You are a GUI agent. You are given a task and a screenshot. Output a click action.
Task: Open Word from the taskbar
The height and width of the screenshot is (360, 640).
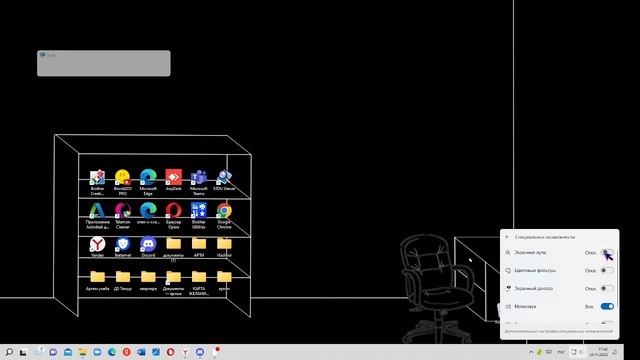141,352
